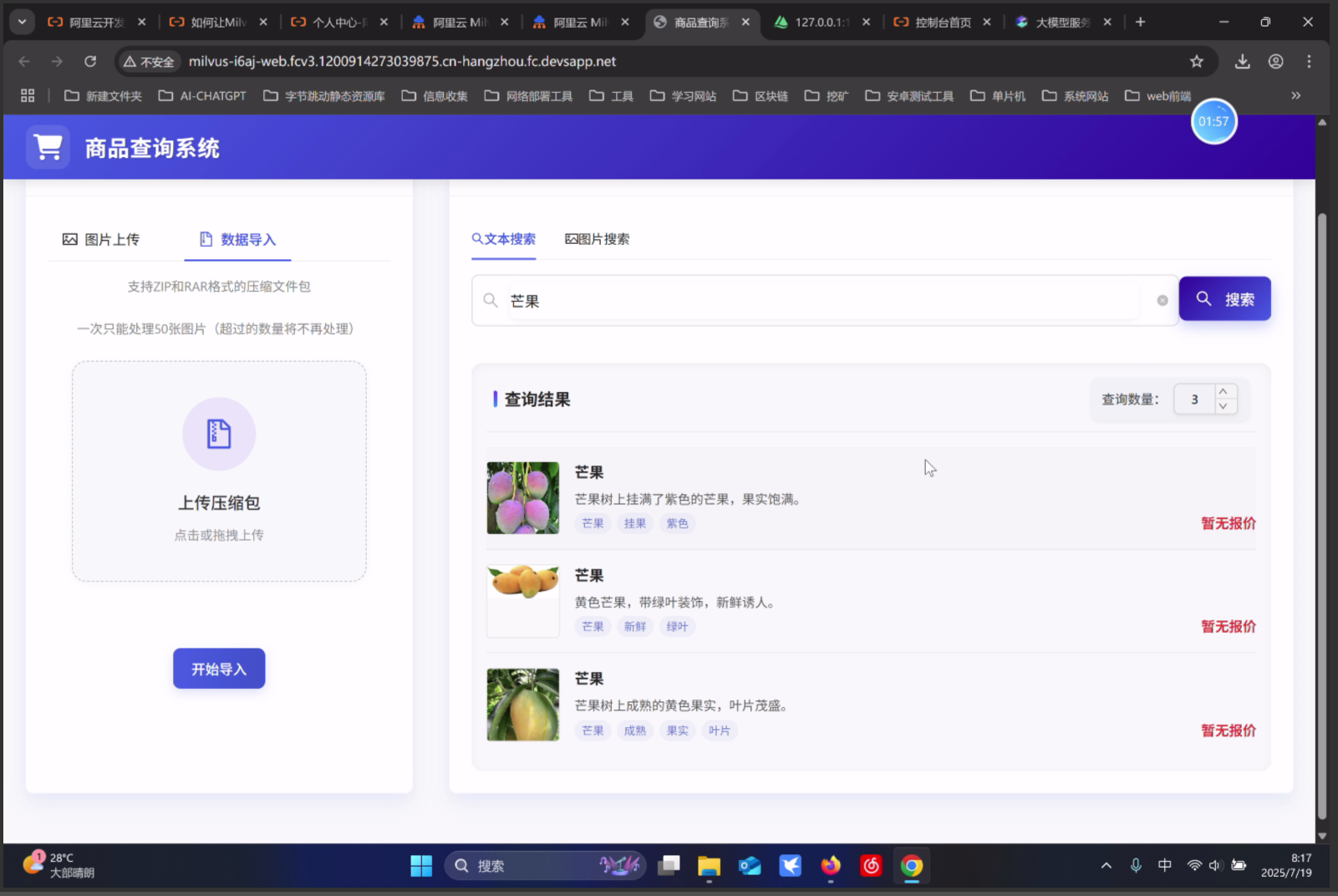Switch to the 控制台首页 tab
The image size is (1338, 896).
(x=943, y=23)
